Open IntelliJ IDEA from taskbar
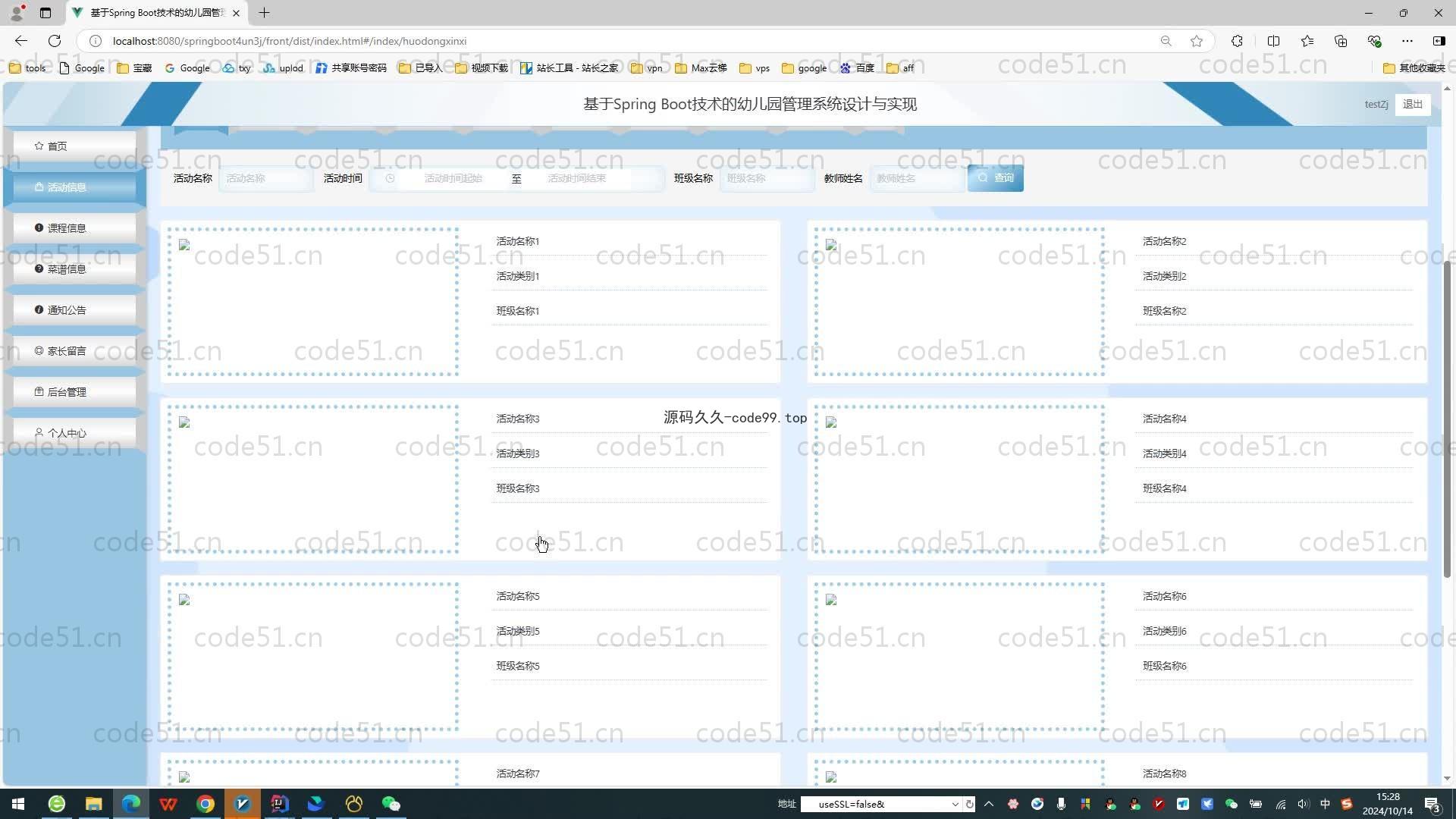 coord(279,804)
